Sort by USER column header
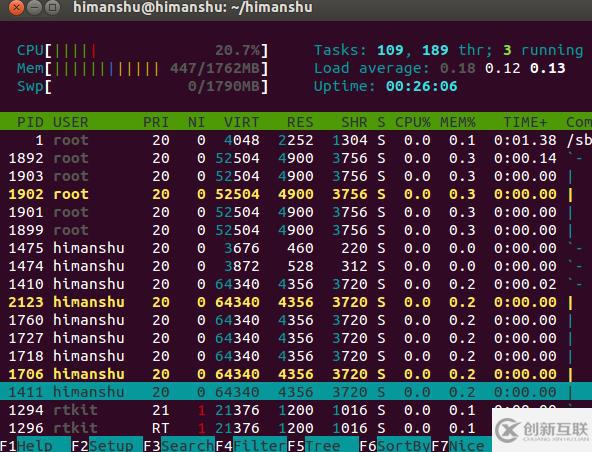 coord(71,122)
